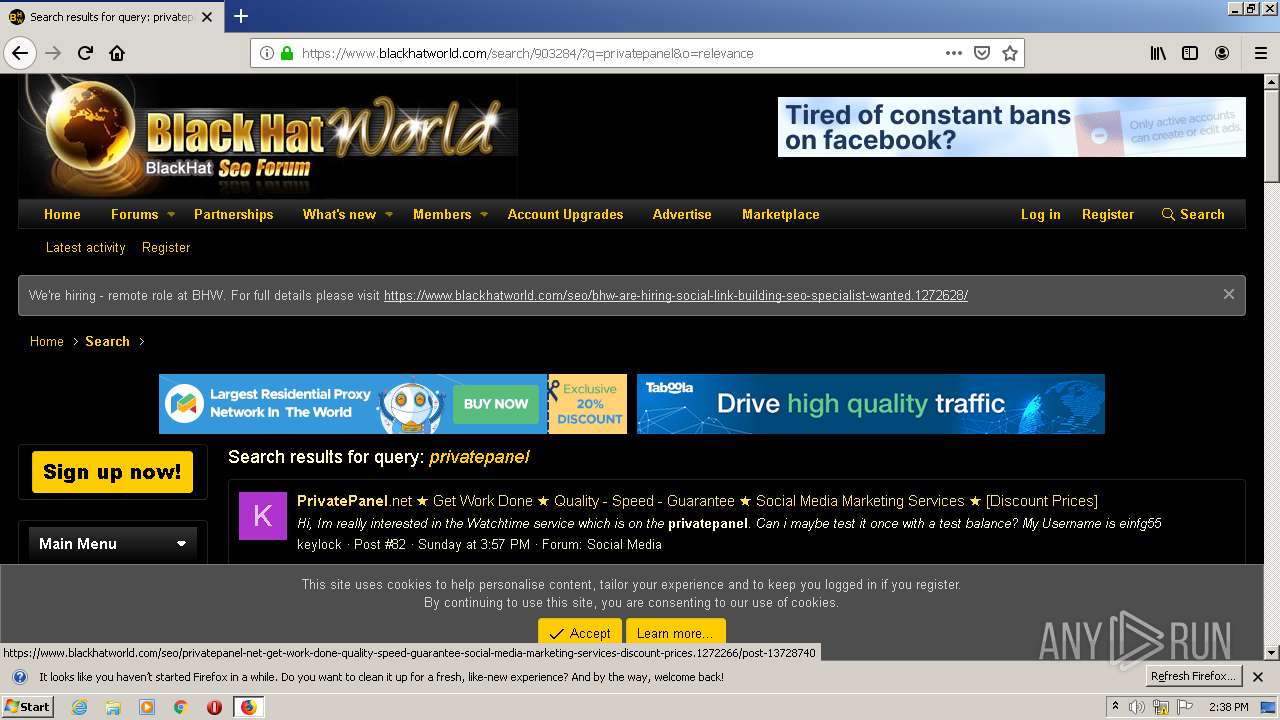Viewport: 1280px width, 720px height.
Task: Expand the Forums dropdown arrow
Action: click(171, 214)
